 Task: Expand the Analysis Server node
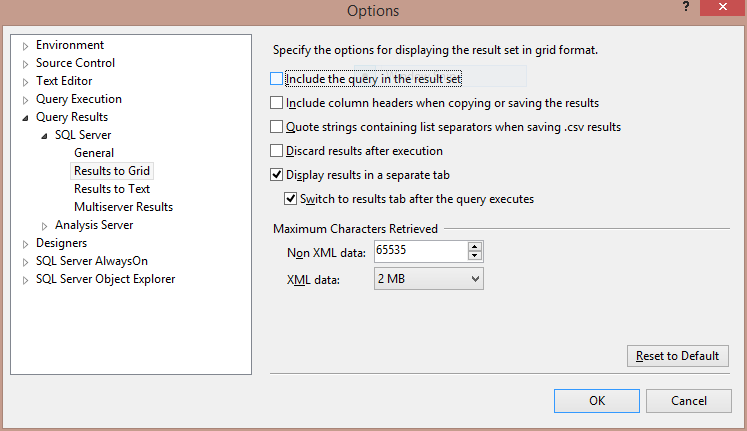pos(44,226)
